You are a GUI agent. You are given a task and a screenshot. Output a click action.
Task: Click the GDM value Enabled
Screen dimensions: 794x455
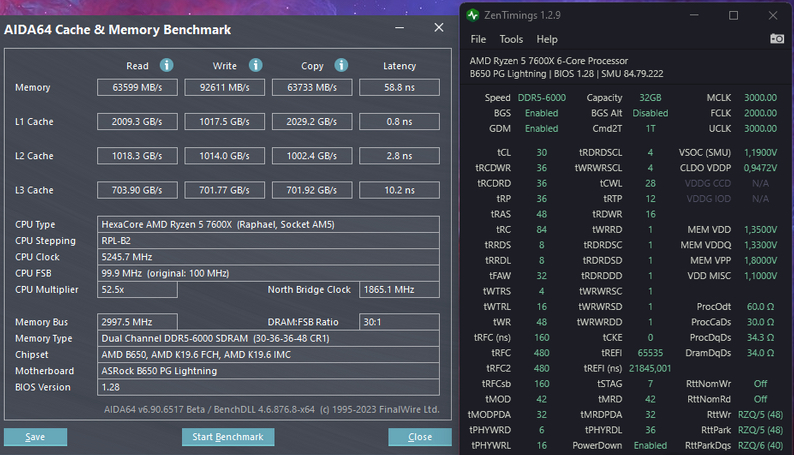click(541, 129)
